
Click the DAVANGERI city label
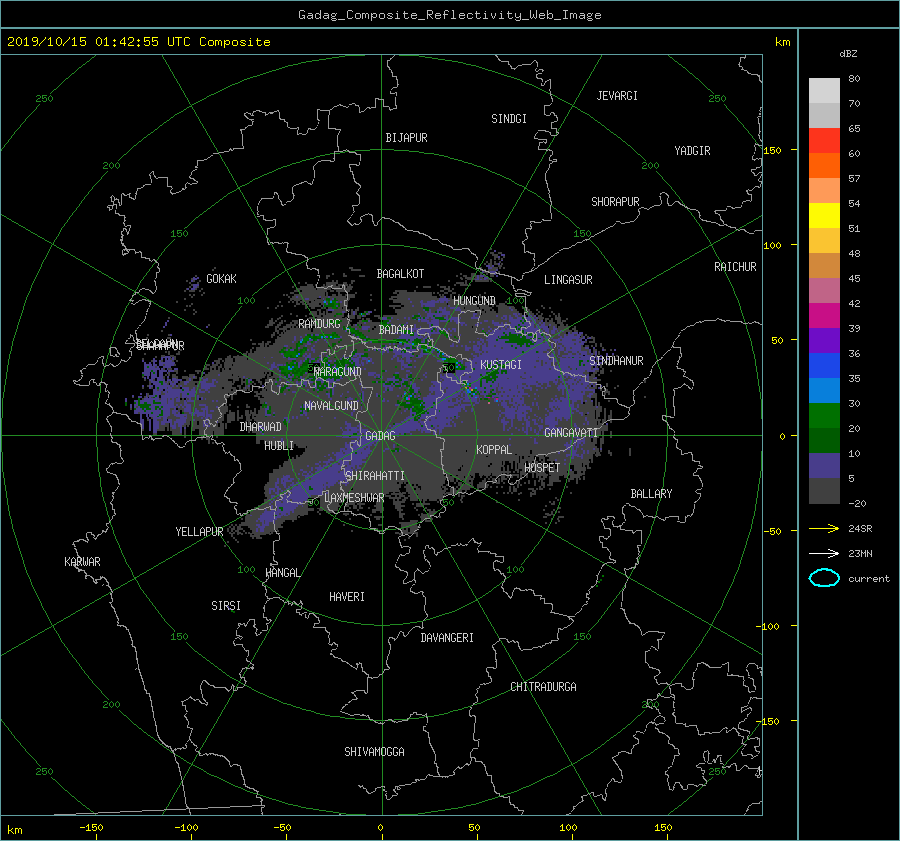tap(447, 638)
